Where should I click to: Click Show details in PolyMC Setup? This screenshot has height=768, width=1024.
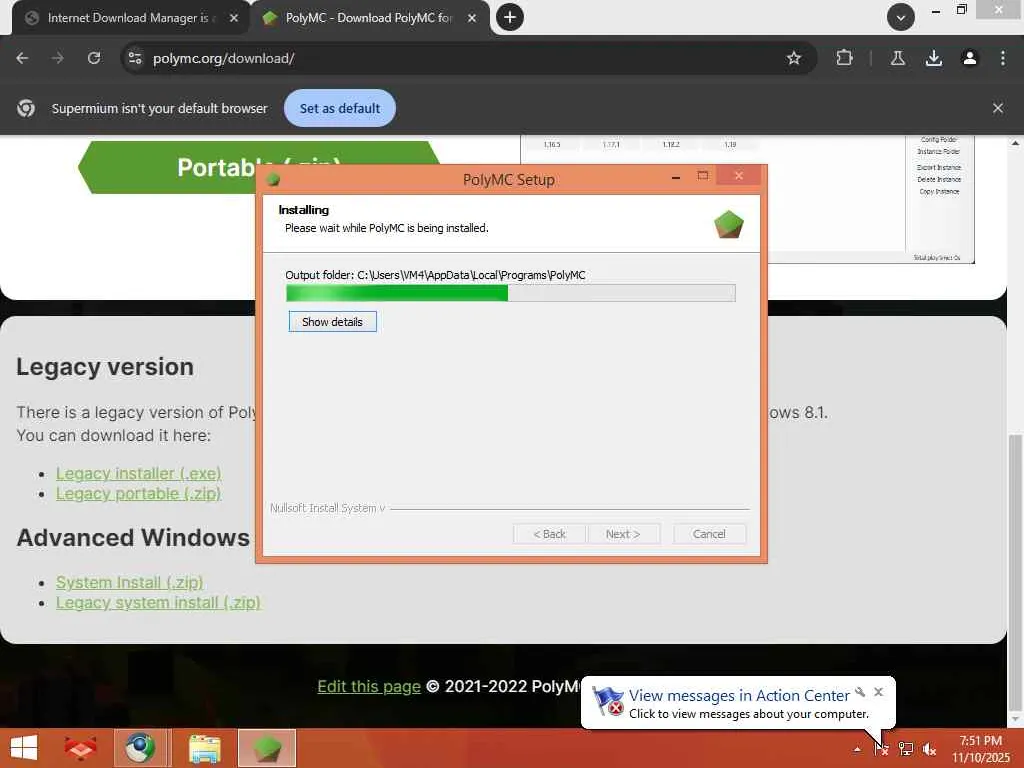pos(332,321)
